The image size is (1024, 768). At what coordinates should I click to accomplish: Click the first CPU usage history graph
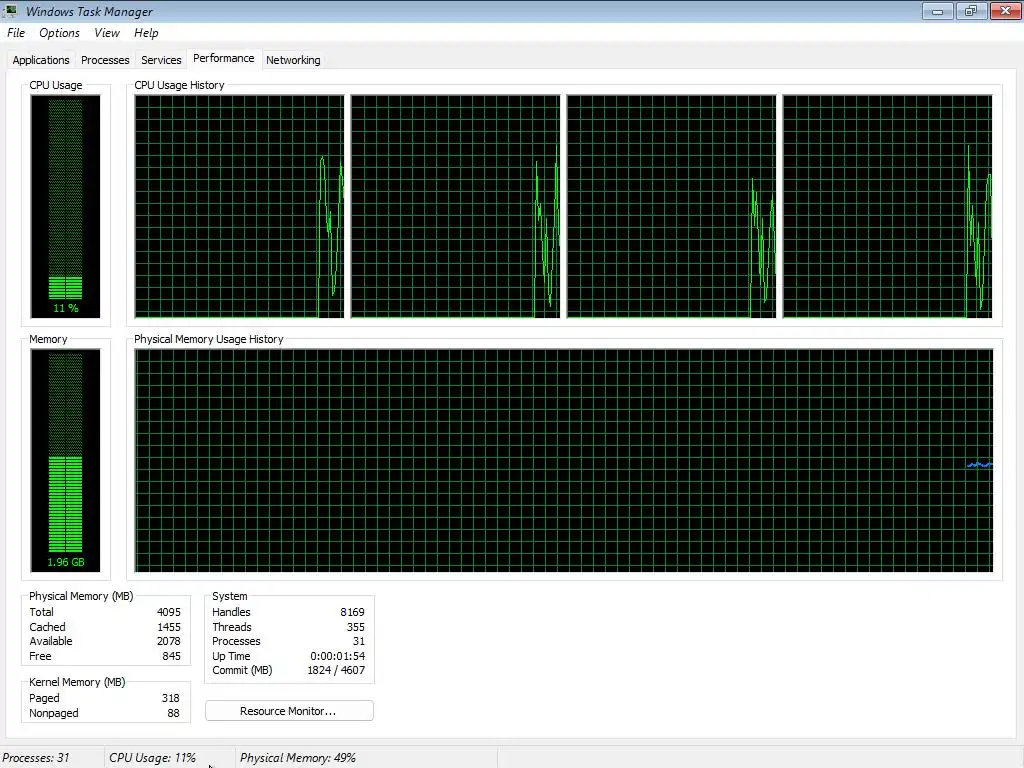coord(239,206)
